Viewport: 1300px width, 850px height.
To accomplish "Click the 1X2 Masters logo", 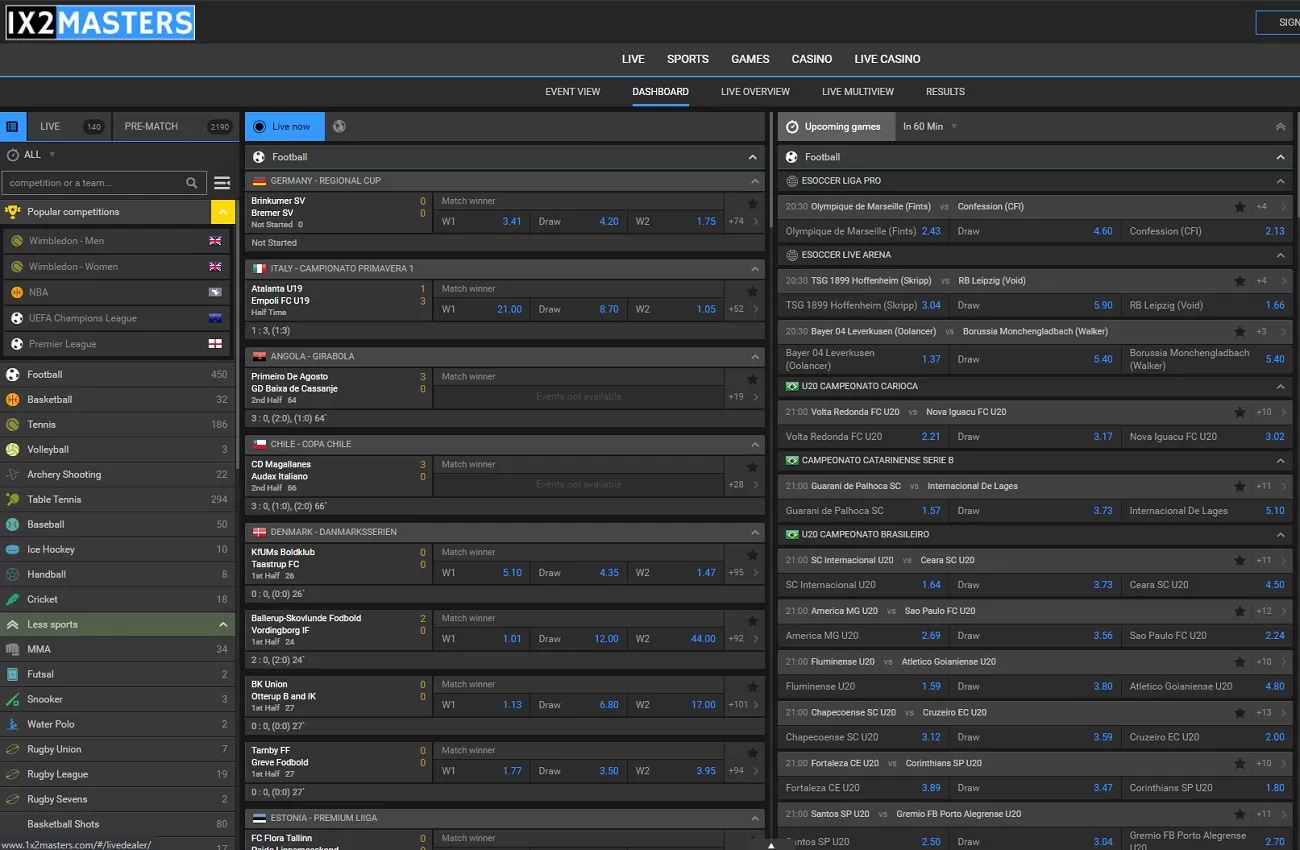I will click(x=100, y=22).
